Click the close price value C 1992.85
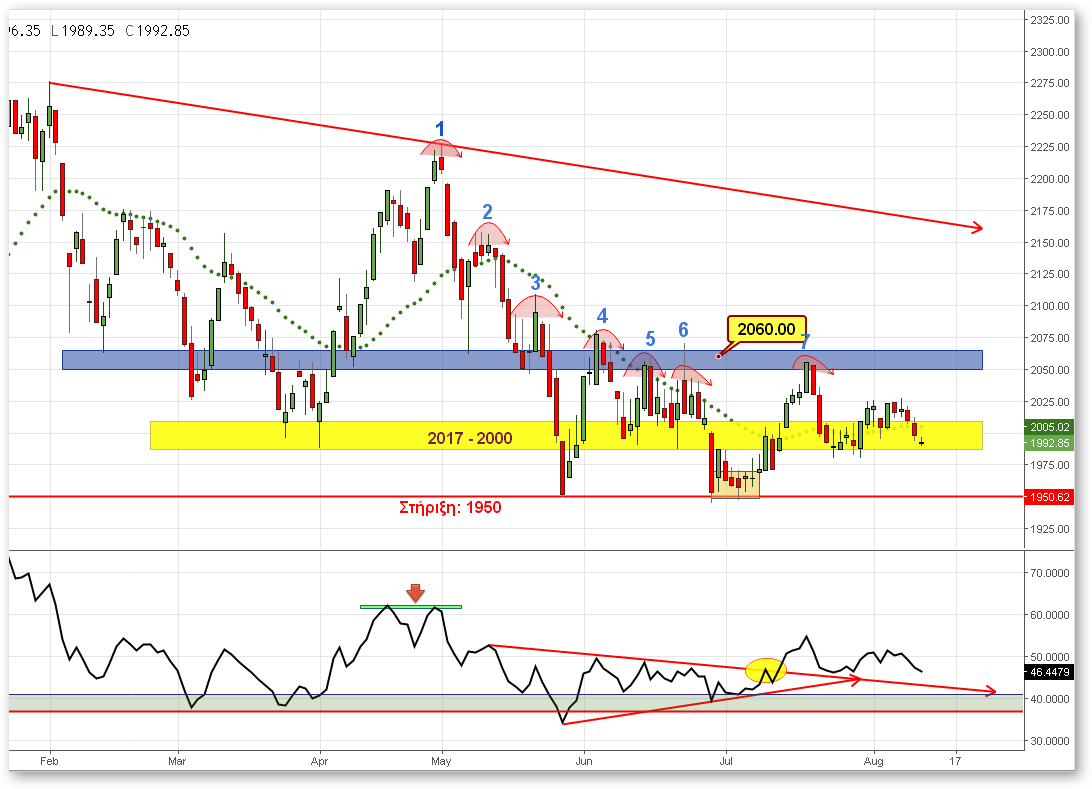 point(157,31)
